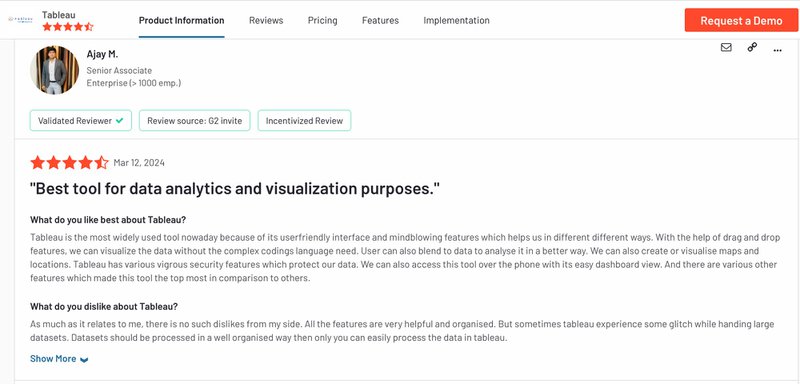This screenshot has height=384, width=800.
Task: Open the three-dots more options menu
Action: 778,50
